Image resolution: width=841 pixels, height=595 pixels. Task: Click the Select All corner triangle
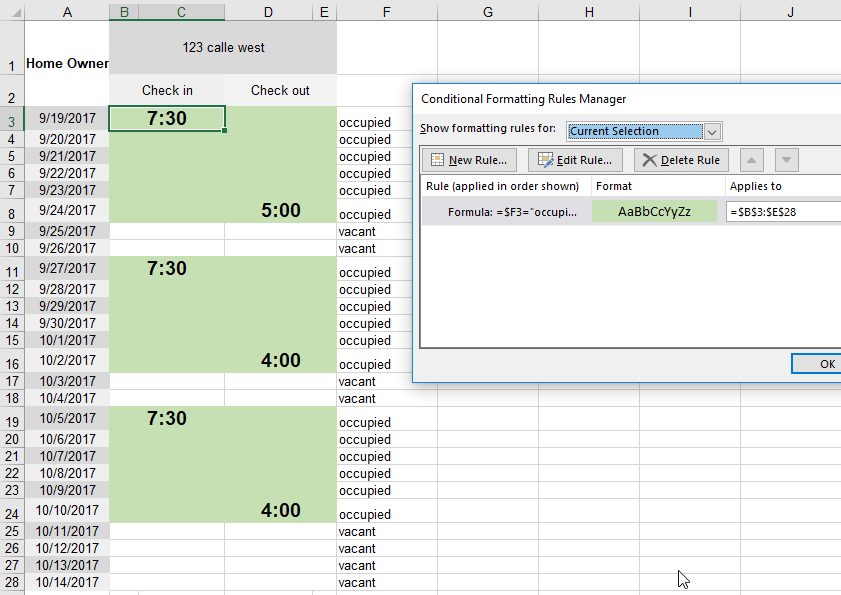pyautogui.click(x=12, y=12)
